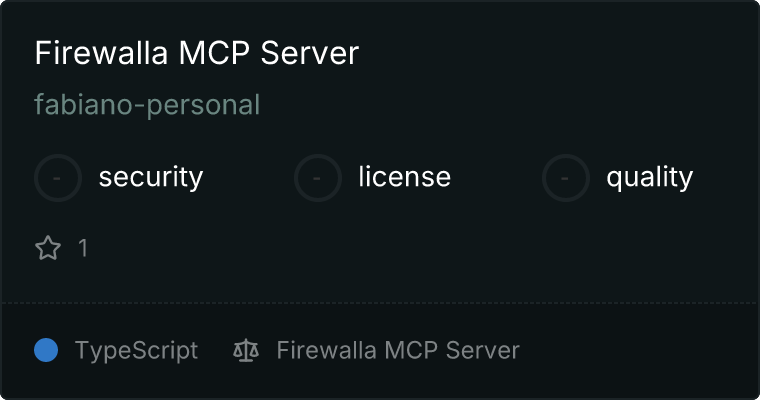Select the security label text
The width and height of the screenshot is (760, 400).
click(151, 177)
